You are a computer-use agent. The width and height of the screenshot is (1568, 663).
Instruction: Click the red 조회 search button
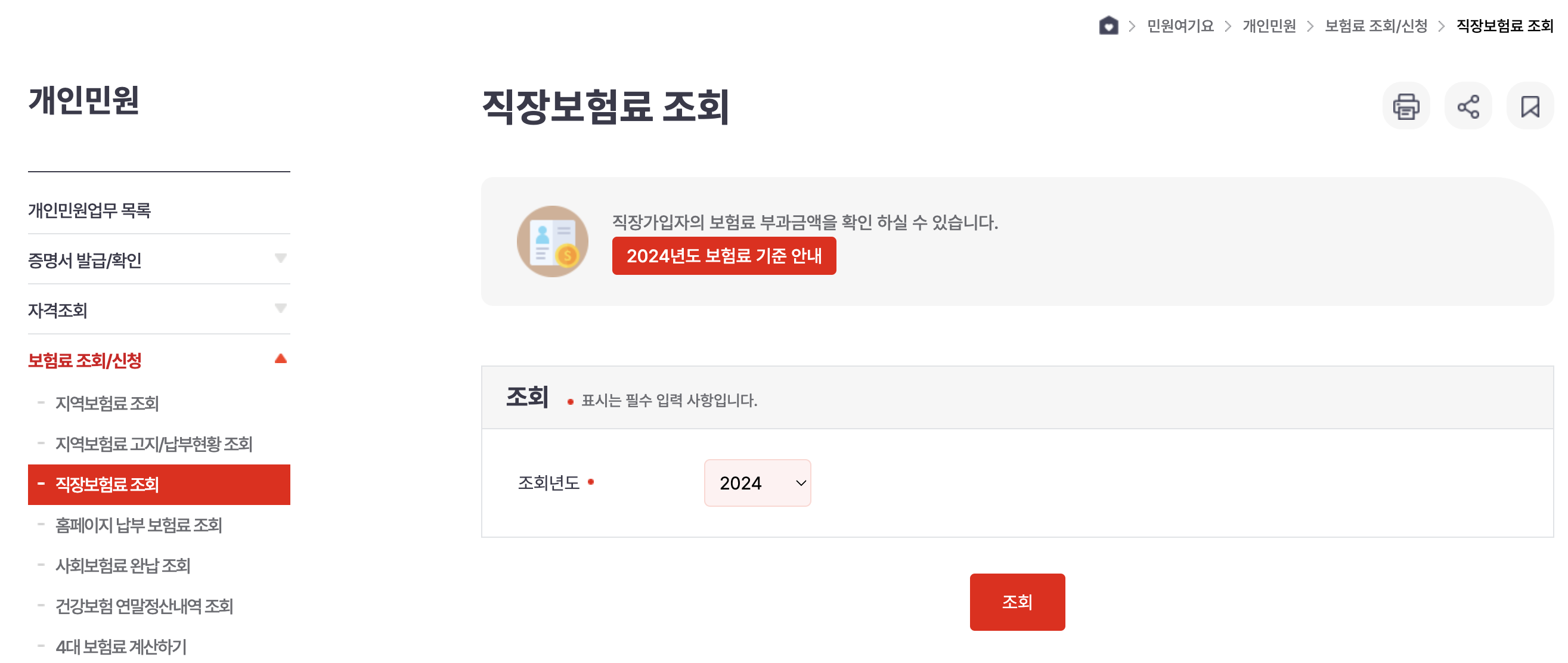click(1017, 602)
